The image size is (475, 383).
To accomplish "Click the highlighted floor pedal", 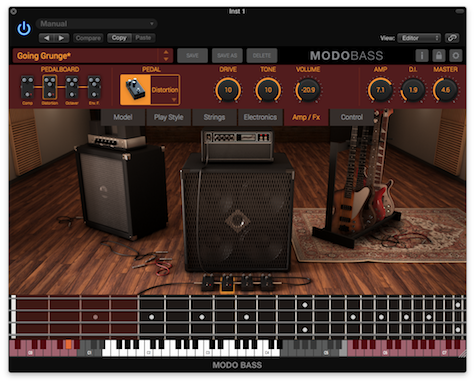I will 227,283.
